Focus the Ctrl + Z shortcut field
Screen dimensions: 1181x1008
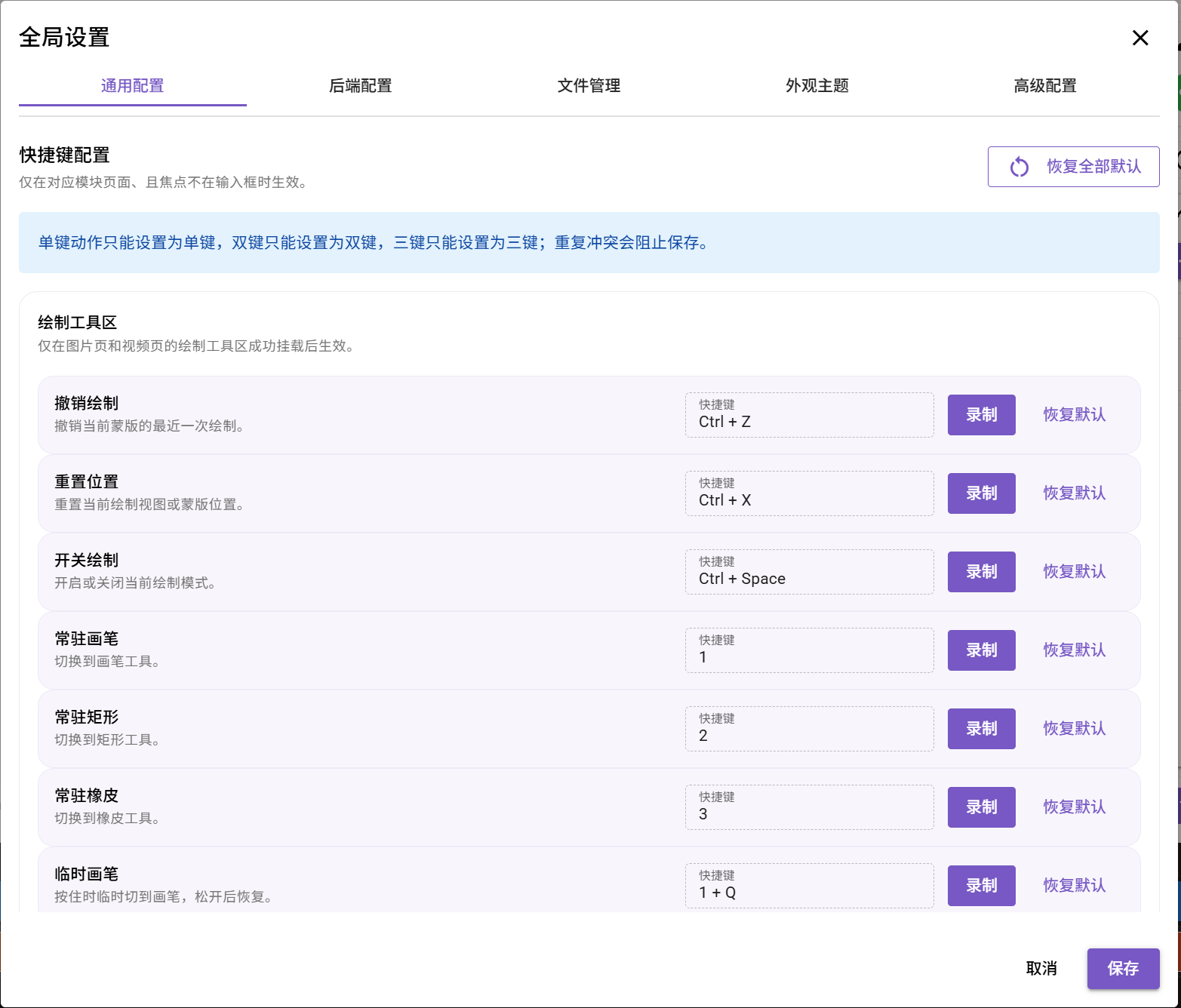point(809,415)
